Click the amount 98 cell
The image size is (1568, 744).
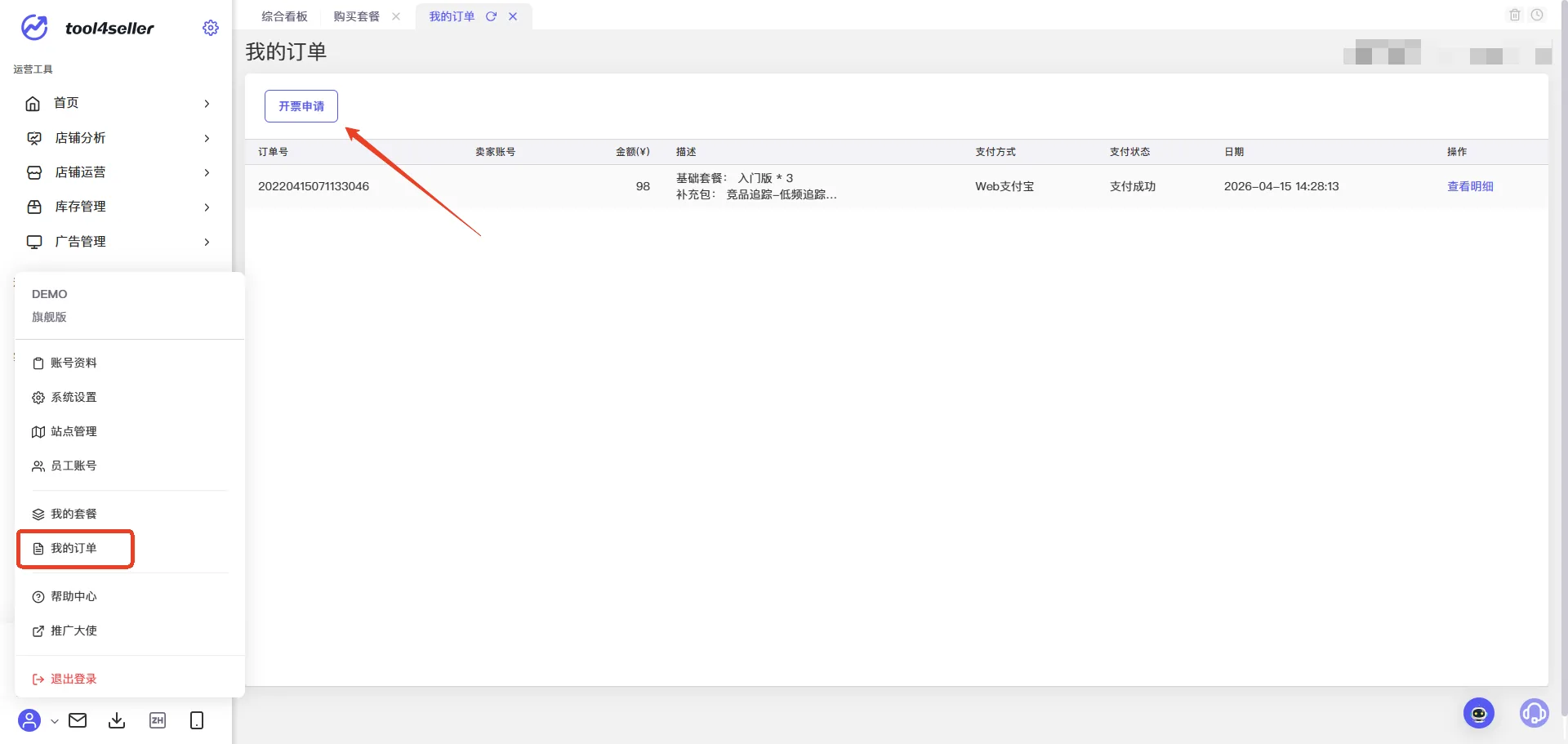tap(643, 186)
